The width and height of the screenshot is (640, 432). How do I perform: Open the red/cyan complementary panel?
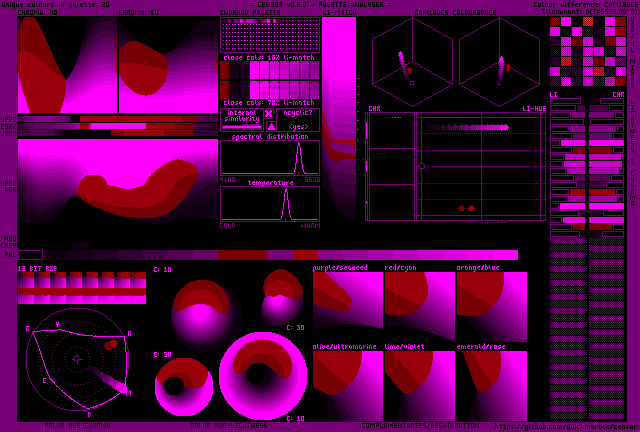(419, 300)
